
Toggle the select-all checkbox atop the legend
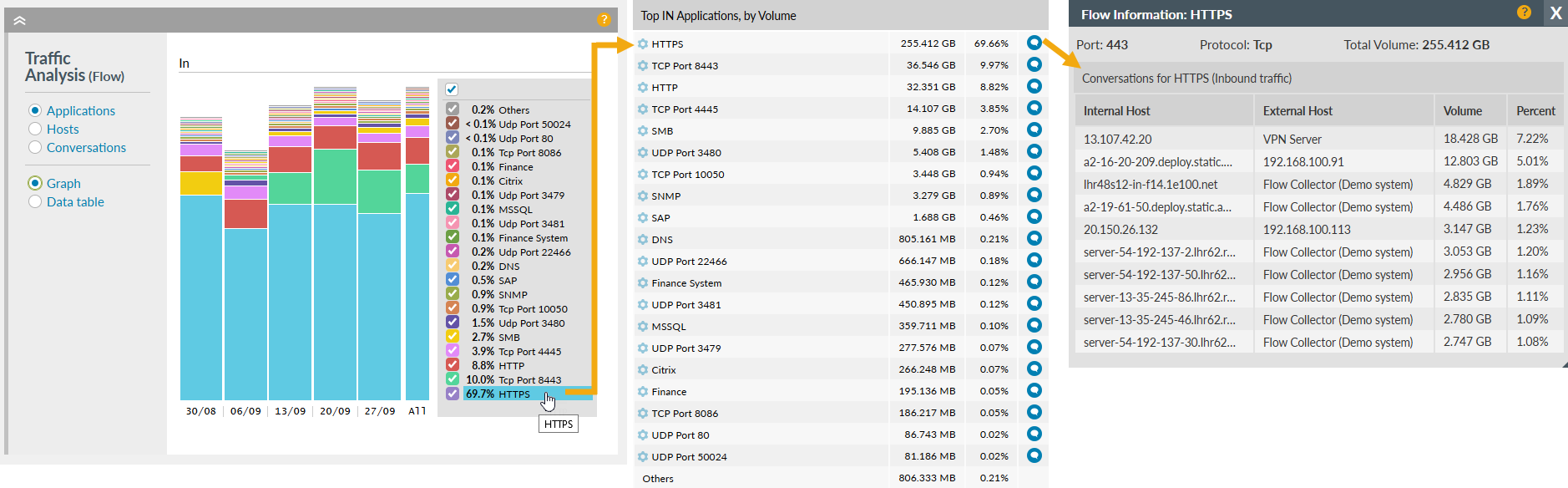pos(452,89)
